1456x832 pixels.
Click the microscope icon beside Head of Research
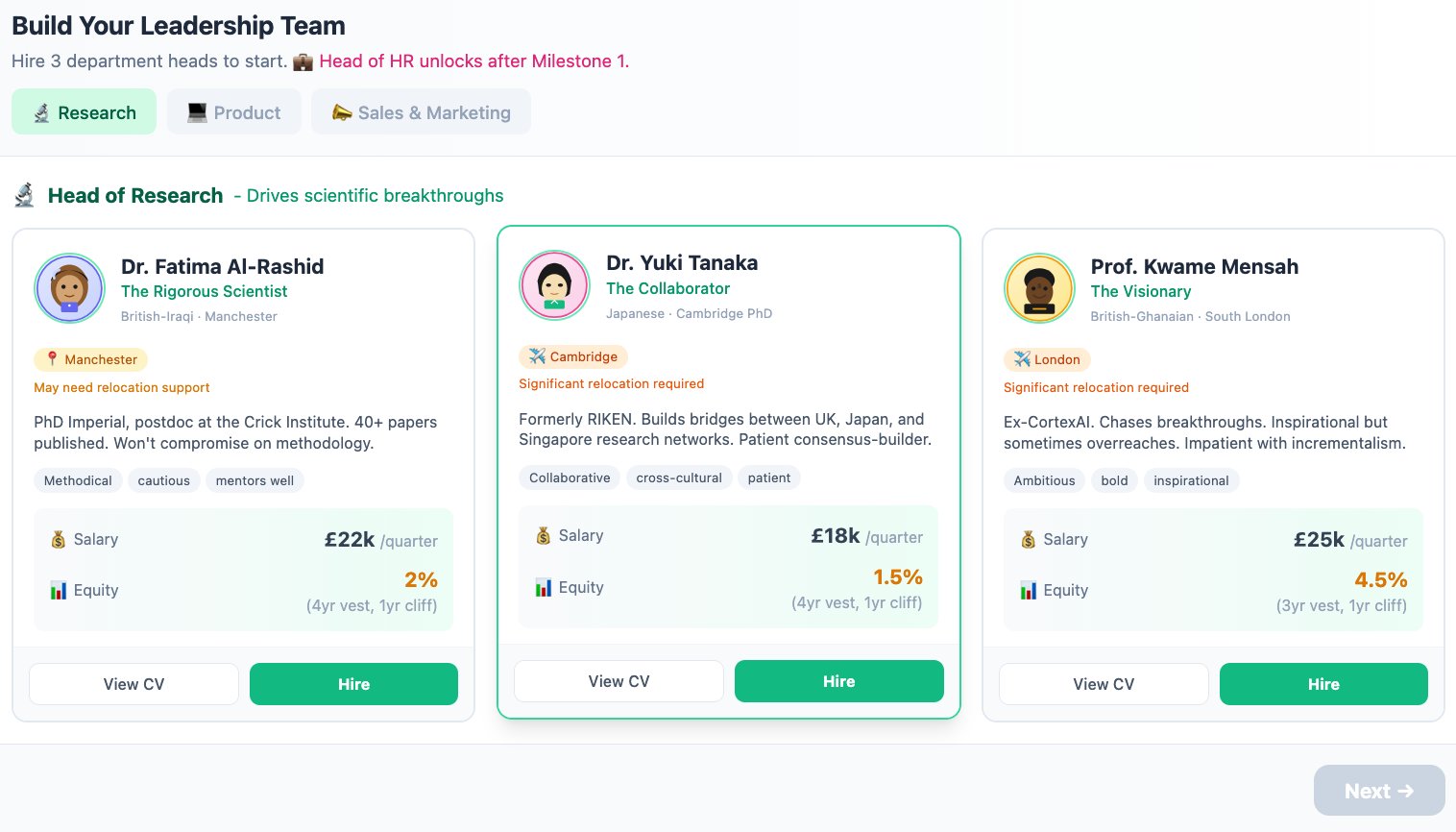(x=25, y=196)
